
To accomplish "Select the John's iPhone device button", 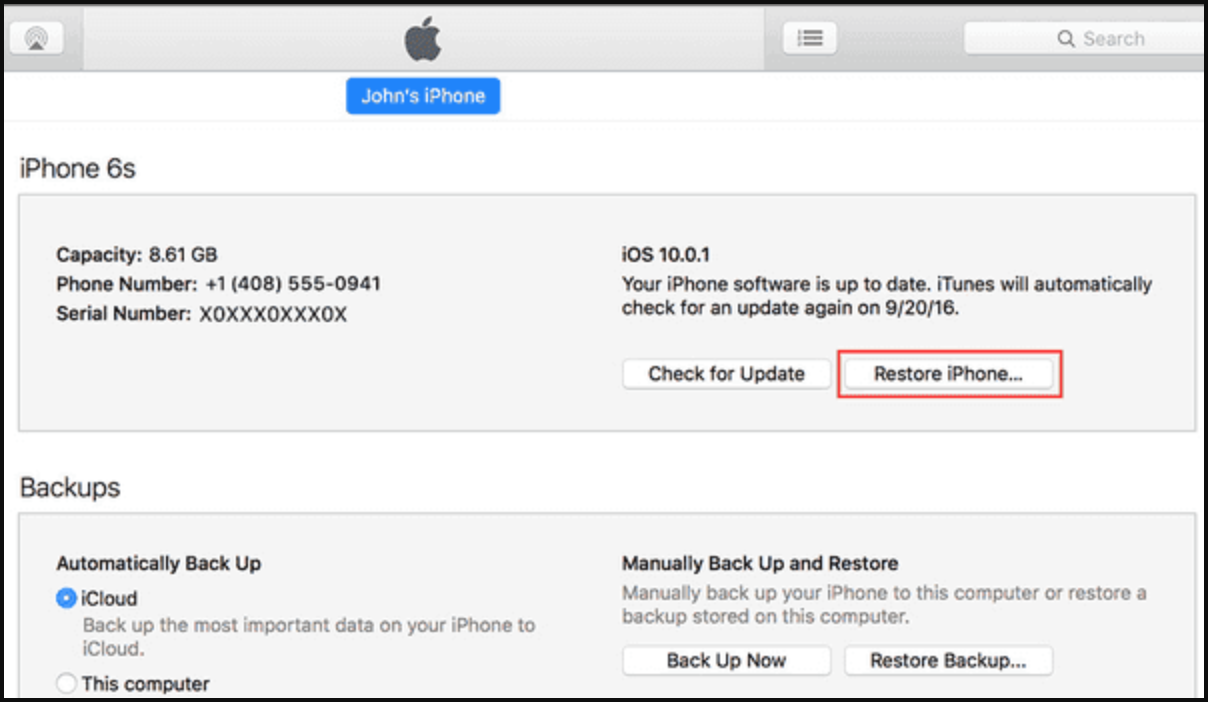I will click(423, 96).
